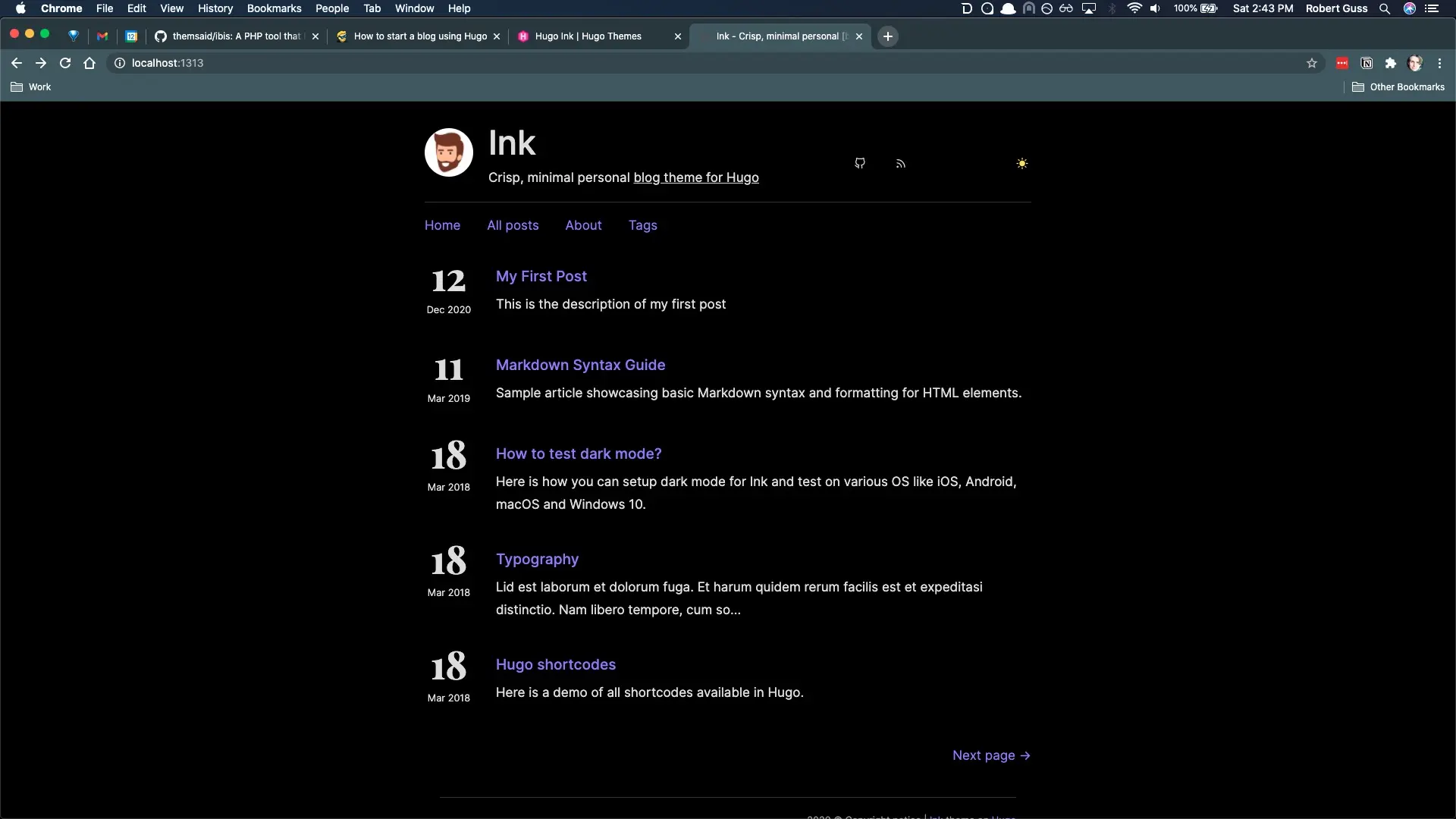Open Chrome extensions puzzle icon
The width and height of the screenshot is (1456, 819).
point(1391,63)
